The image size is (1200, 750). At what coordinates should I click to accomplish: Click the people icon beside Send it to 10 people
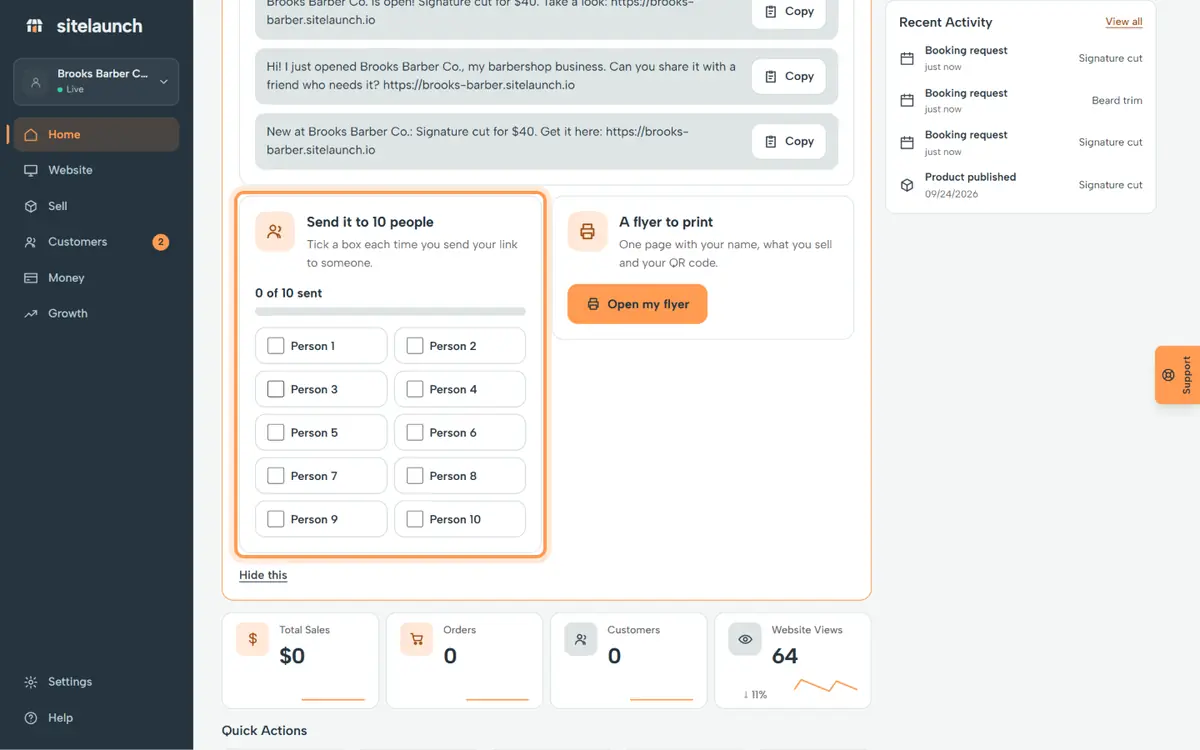click(275, 231)
